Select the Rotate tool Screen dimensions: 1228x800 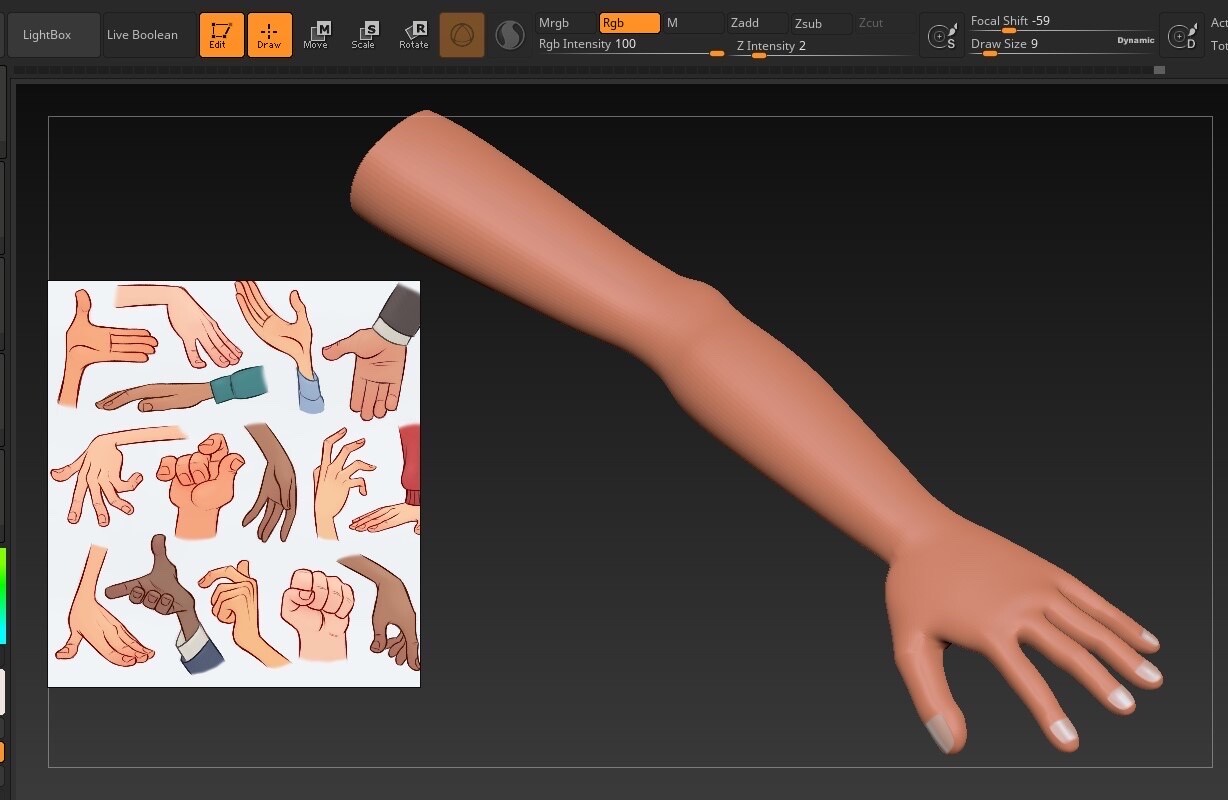click(x=413, y=34)
